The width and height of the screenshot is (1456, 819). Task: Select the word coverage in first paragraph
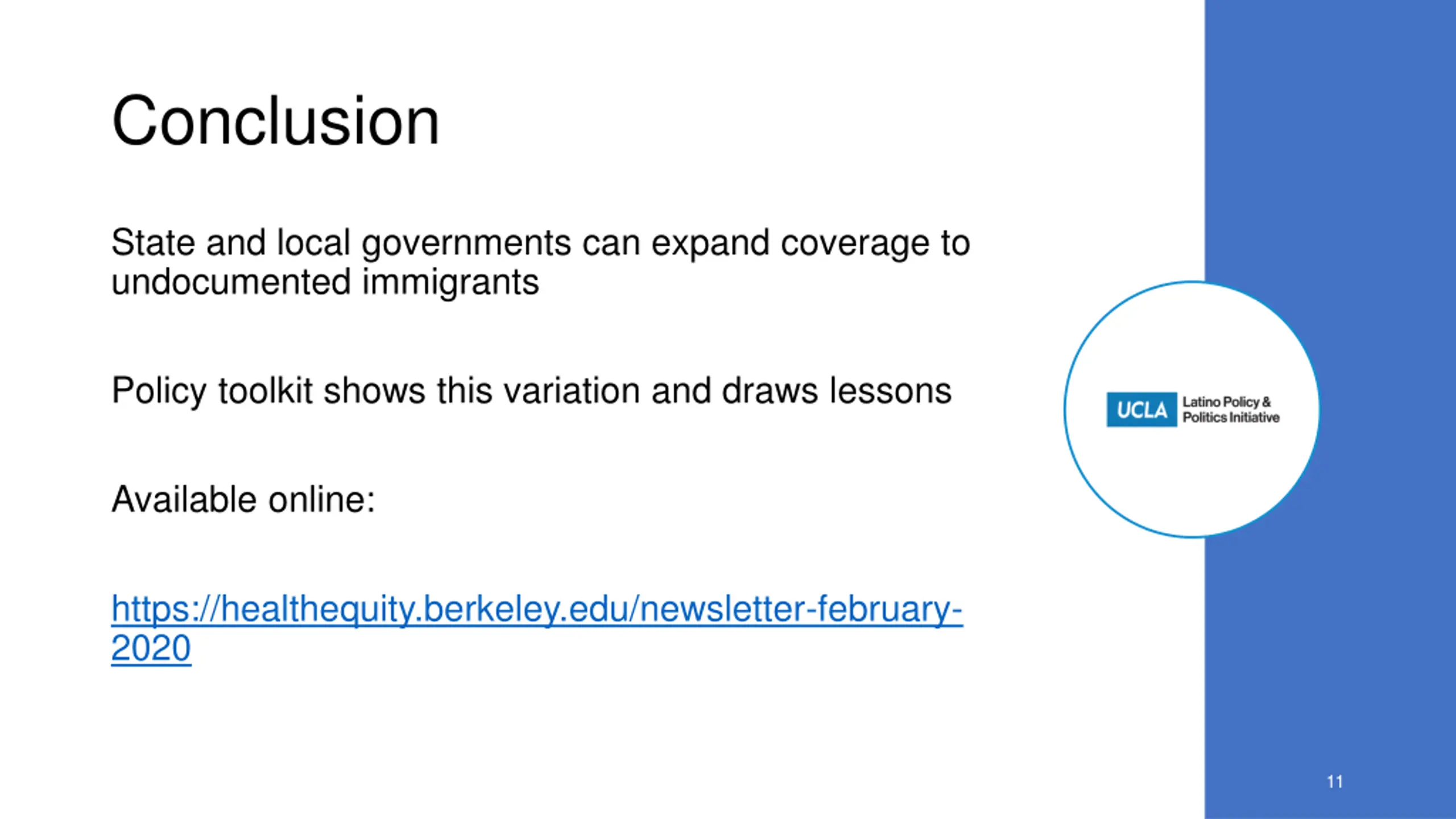click(x=855, y=245)
